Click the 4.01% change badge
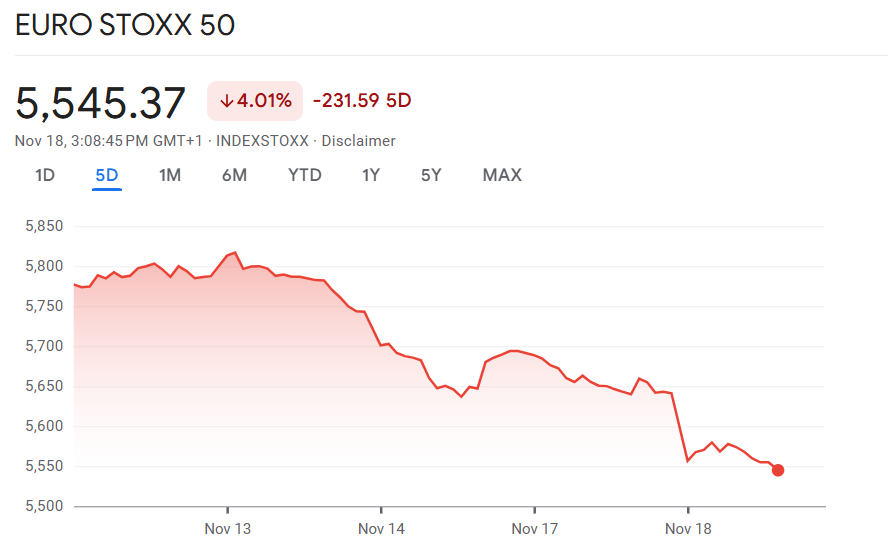The height and width of the screenshot is (545, 888). [254, 101]
